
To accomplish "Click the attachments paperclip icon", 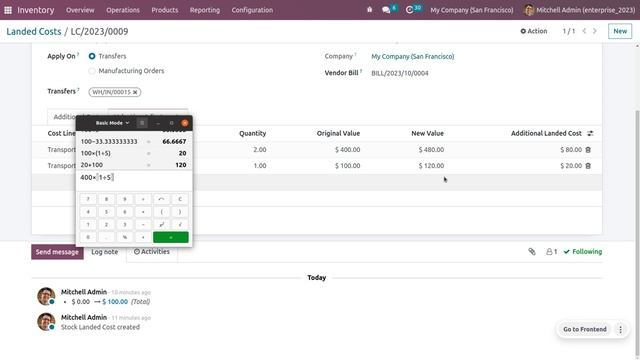I will tap(532, 251).
